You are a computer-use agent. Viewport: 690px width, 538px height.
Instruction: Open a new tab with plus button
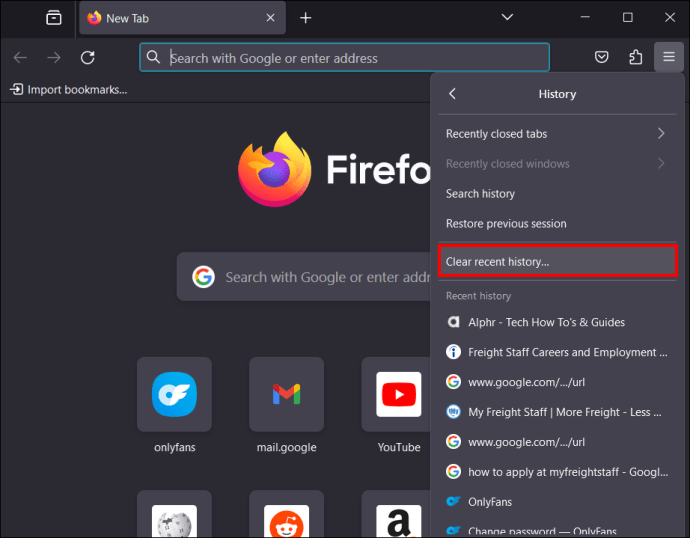[x=305, y=18]
